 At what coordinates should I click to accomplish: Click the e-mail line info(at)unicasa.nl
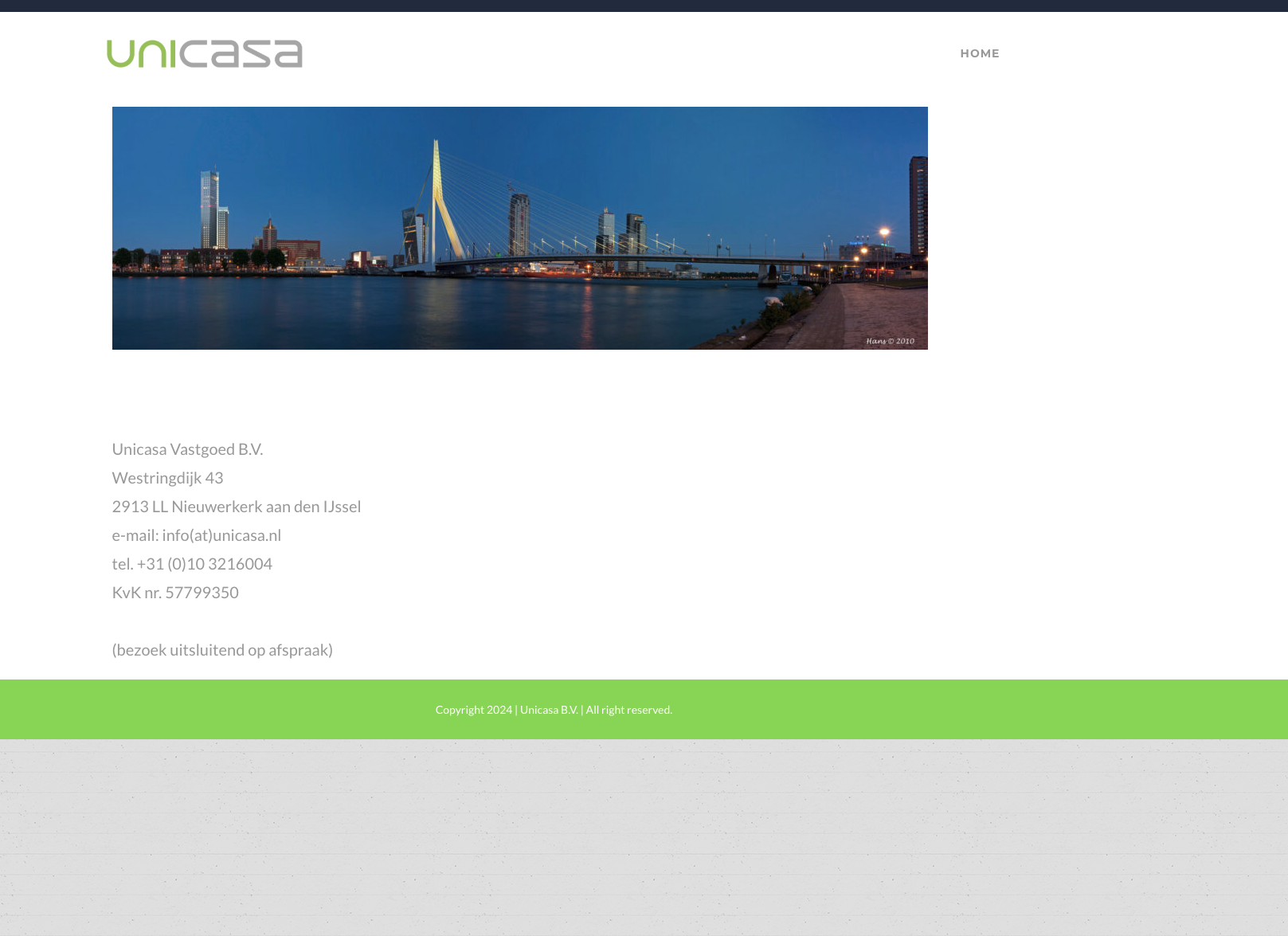tap(197, 535)
